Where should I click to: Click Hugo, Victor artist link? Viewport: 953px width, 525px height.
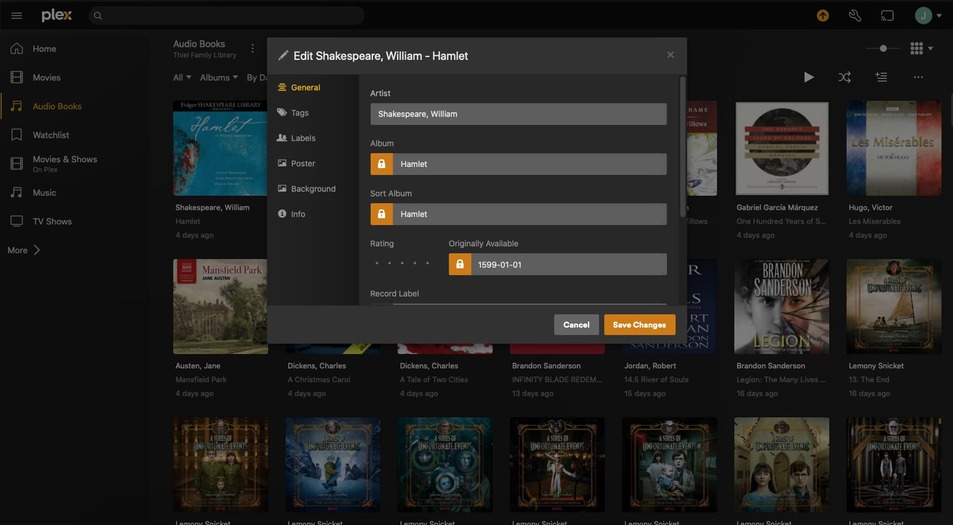click(x=870, y=207)
